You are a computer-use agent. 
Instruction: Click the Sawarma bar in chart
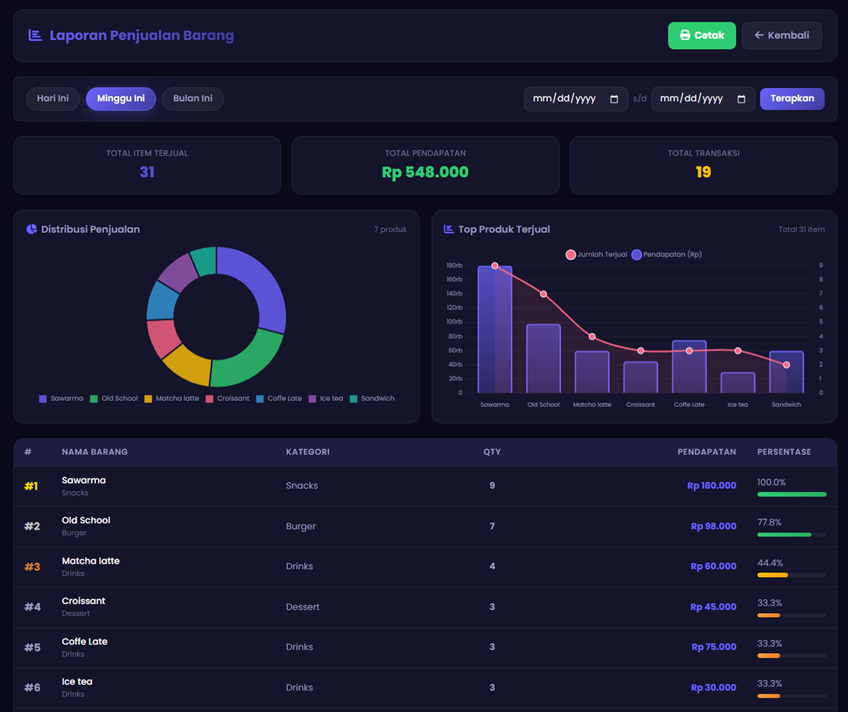[x=494, y=329]
